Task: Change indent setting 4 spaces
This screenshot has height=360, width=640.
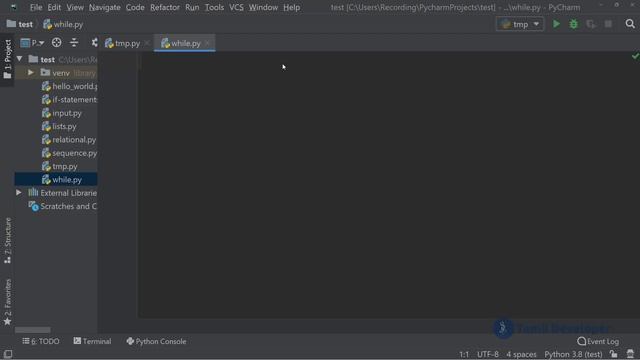Action: 521,354
